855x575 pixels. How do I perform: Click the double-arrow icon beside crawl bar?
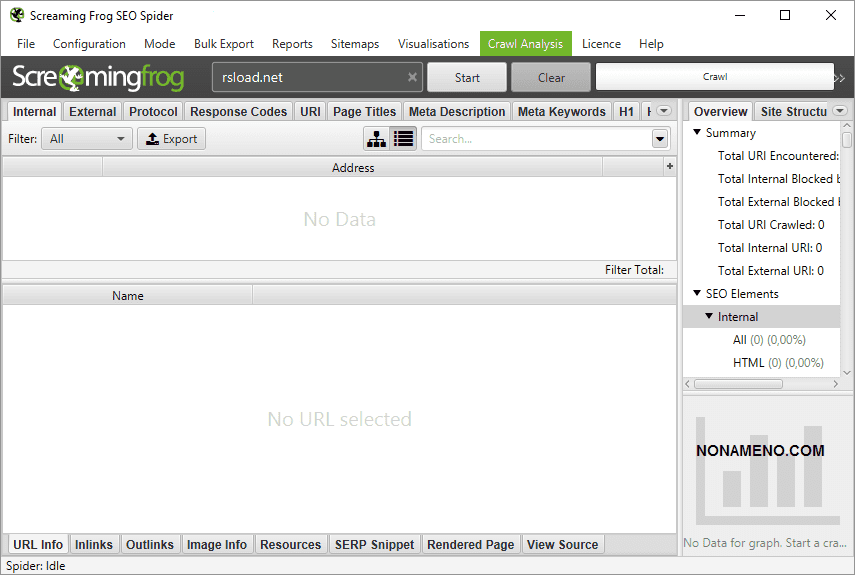840,77
